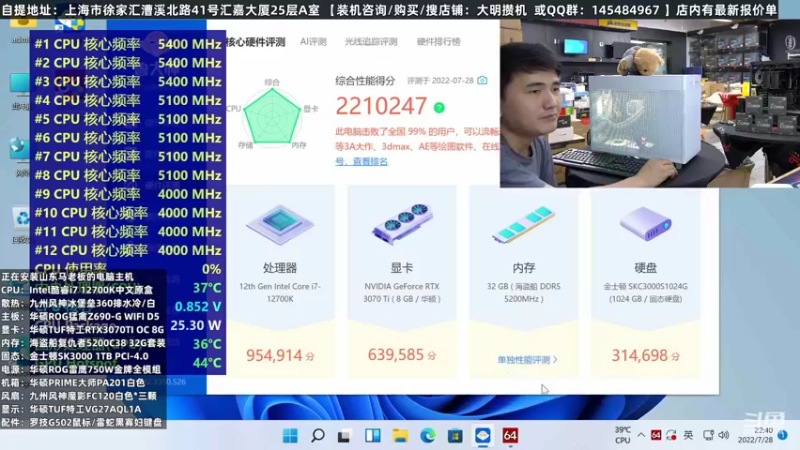Select the 核心硬件评测 tab
The width and height of the screenshot is (800, 450).
pyautogui.click(x=255, y=42)
